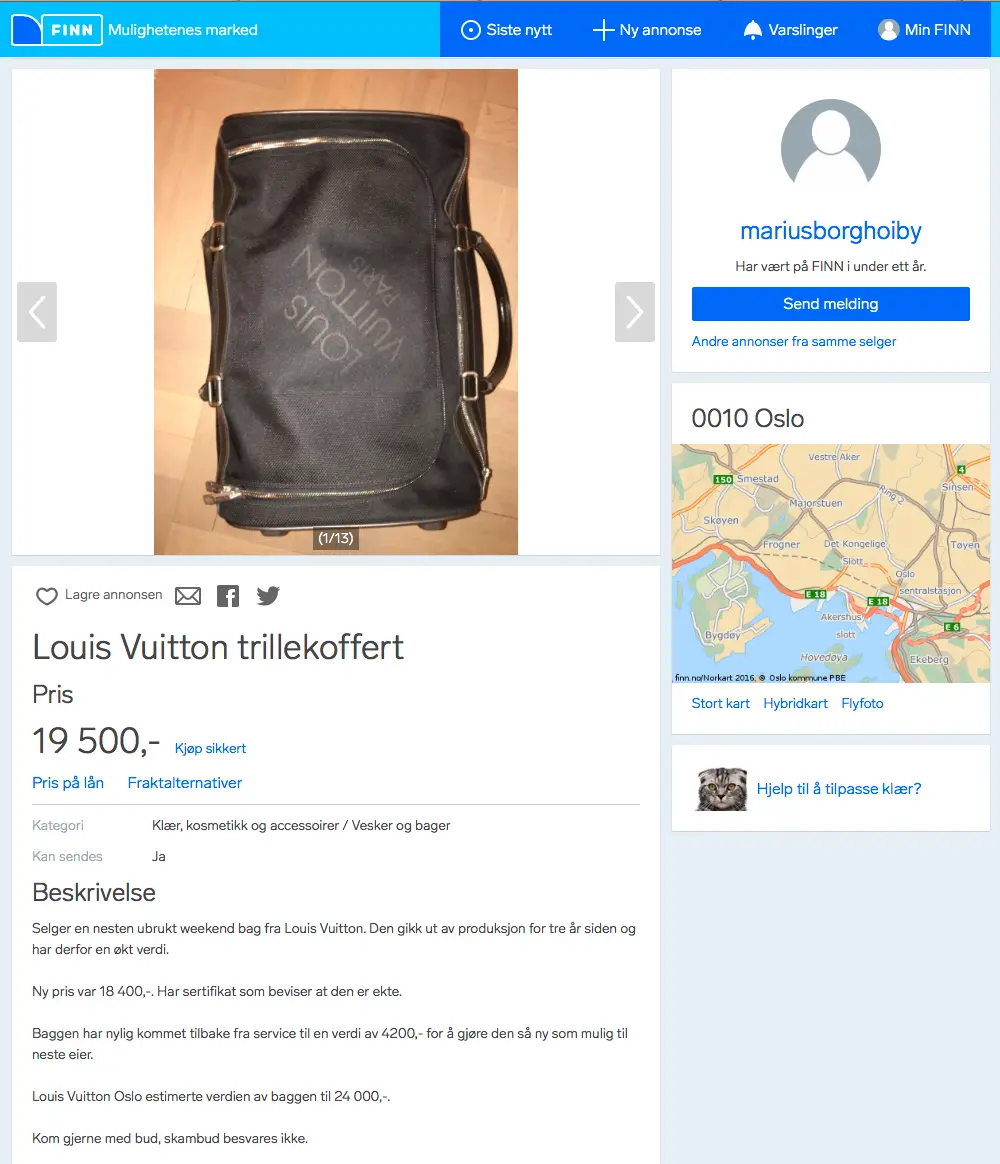This screenshot has width=1000, height=1164.
Task: Show previous photo with left arrow
Action: click(37, 312)
